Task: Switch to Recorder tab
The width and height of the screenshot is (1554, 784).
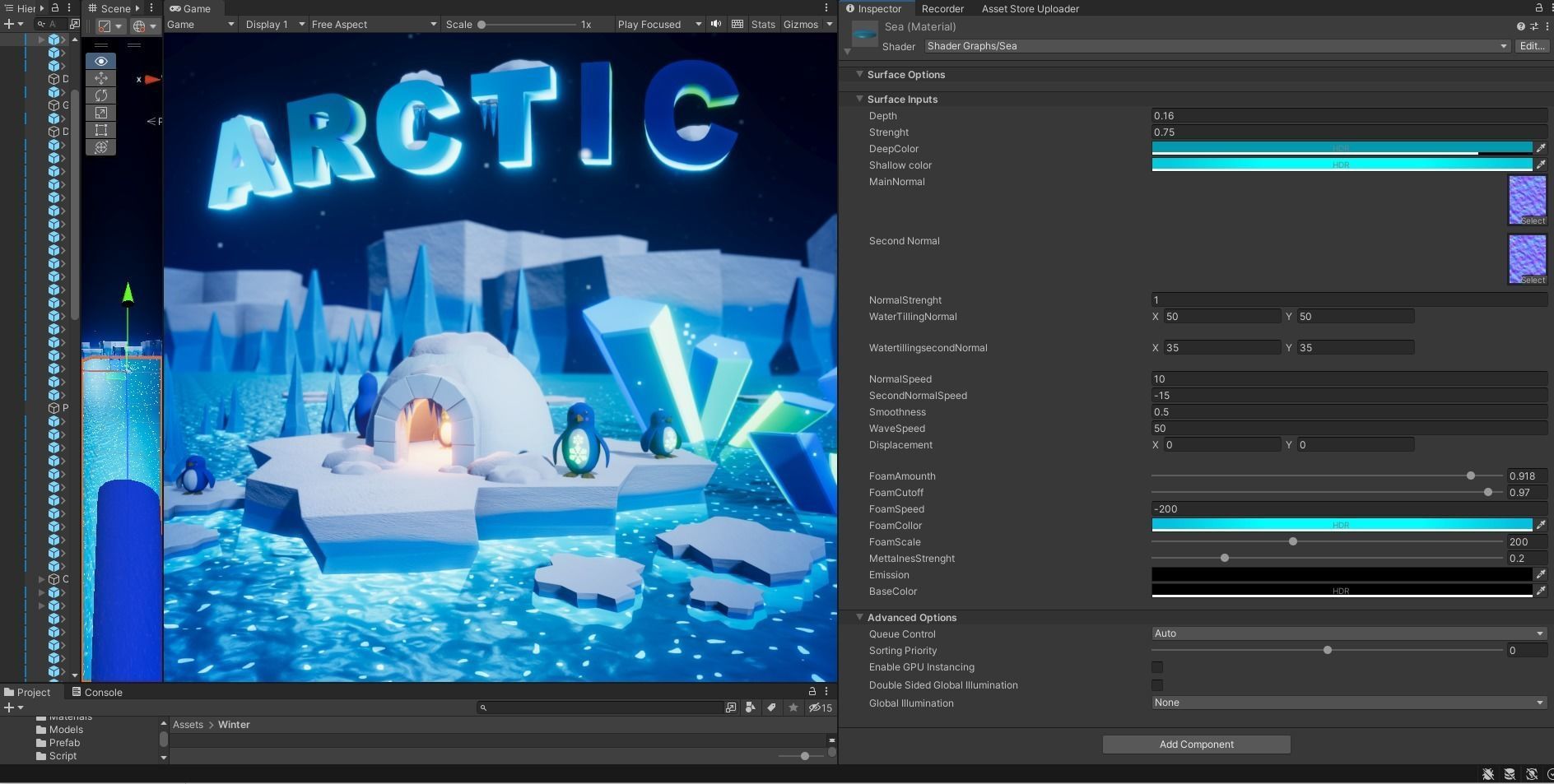Action: [942, 8]
